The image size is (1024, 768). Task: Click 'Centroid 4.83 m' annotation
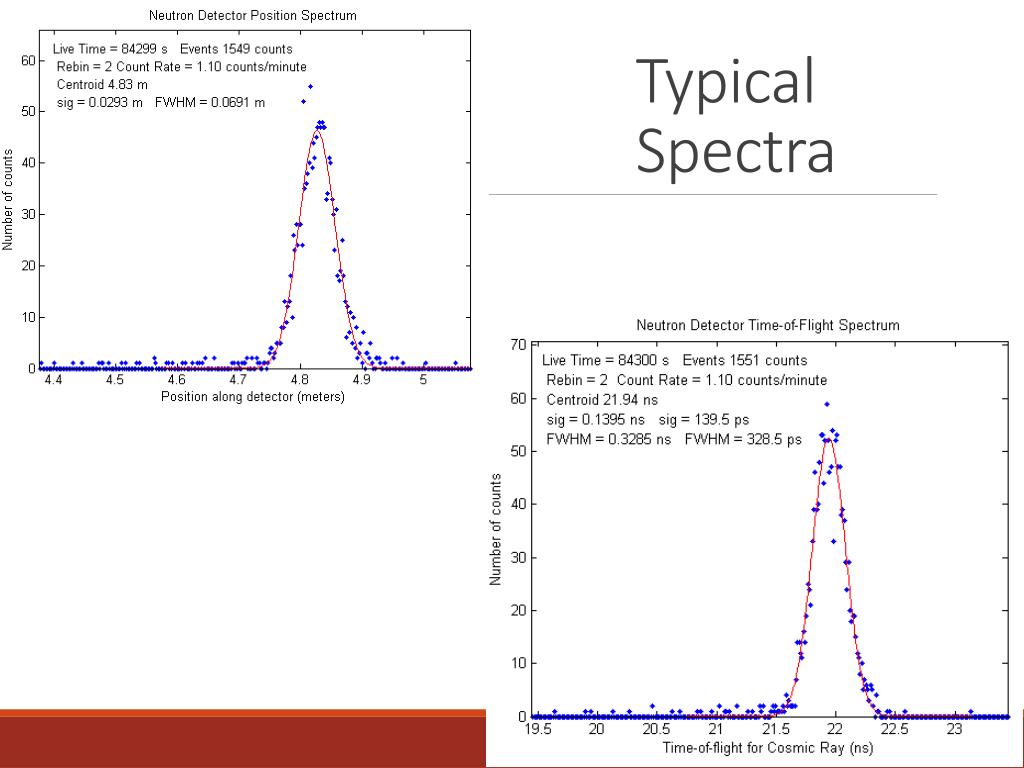pos(102,84)
